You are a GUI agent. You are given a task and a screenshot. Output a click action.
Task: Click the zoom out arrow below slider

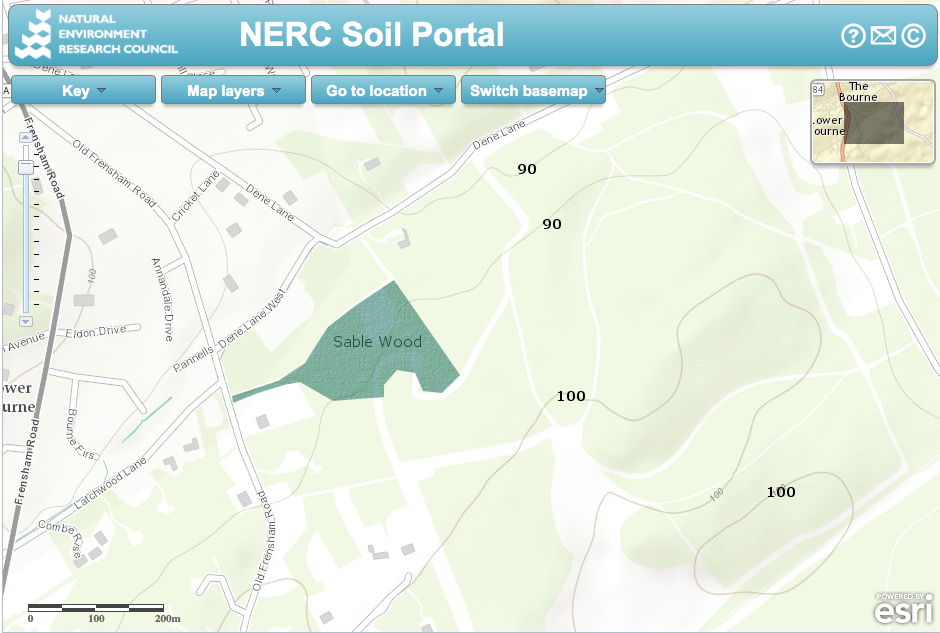(x=26, y=321)
